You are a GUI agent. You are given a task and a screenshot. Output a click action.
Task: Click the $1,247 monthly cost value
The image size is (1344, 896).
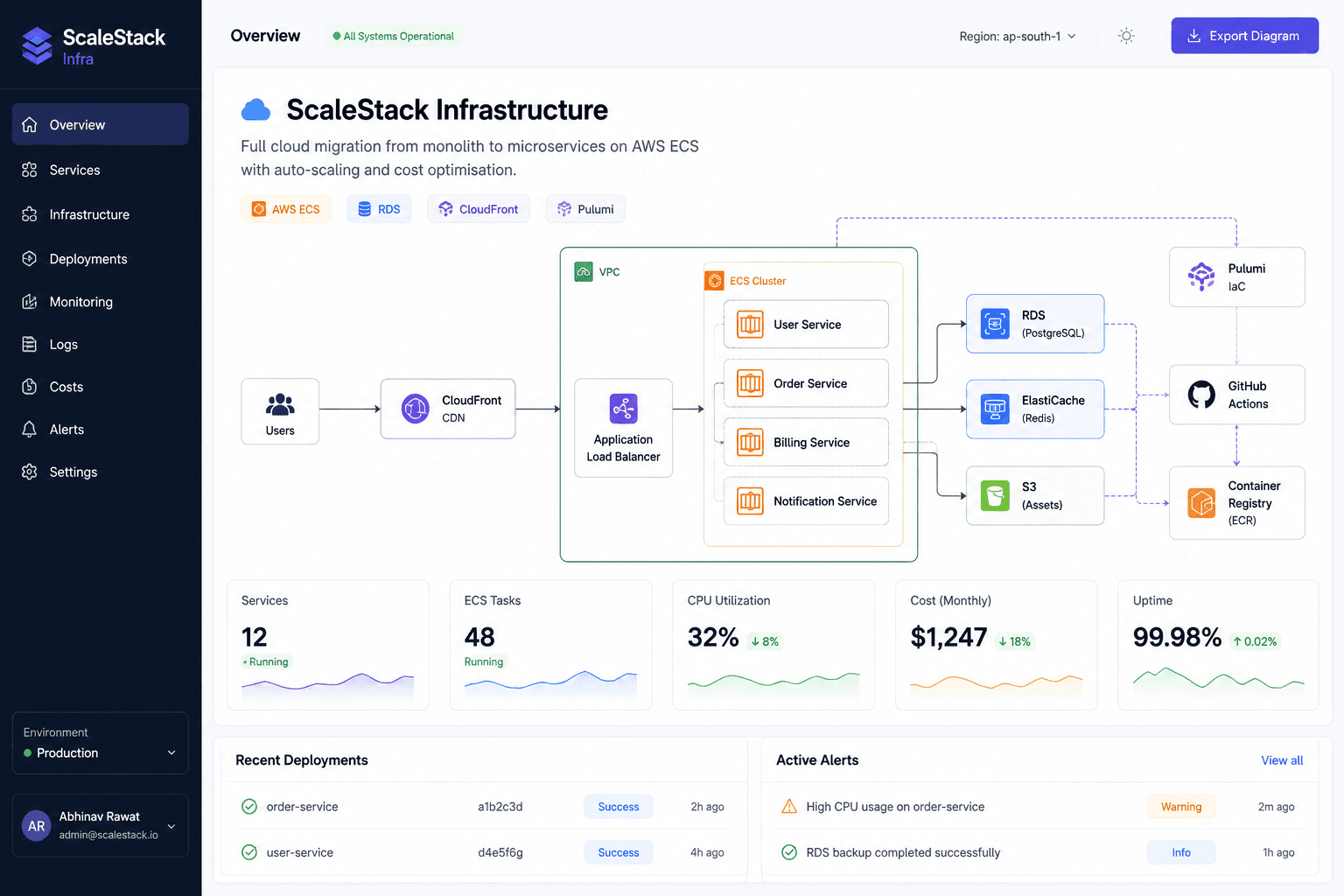pos(948,638)
